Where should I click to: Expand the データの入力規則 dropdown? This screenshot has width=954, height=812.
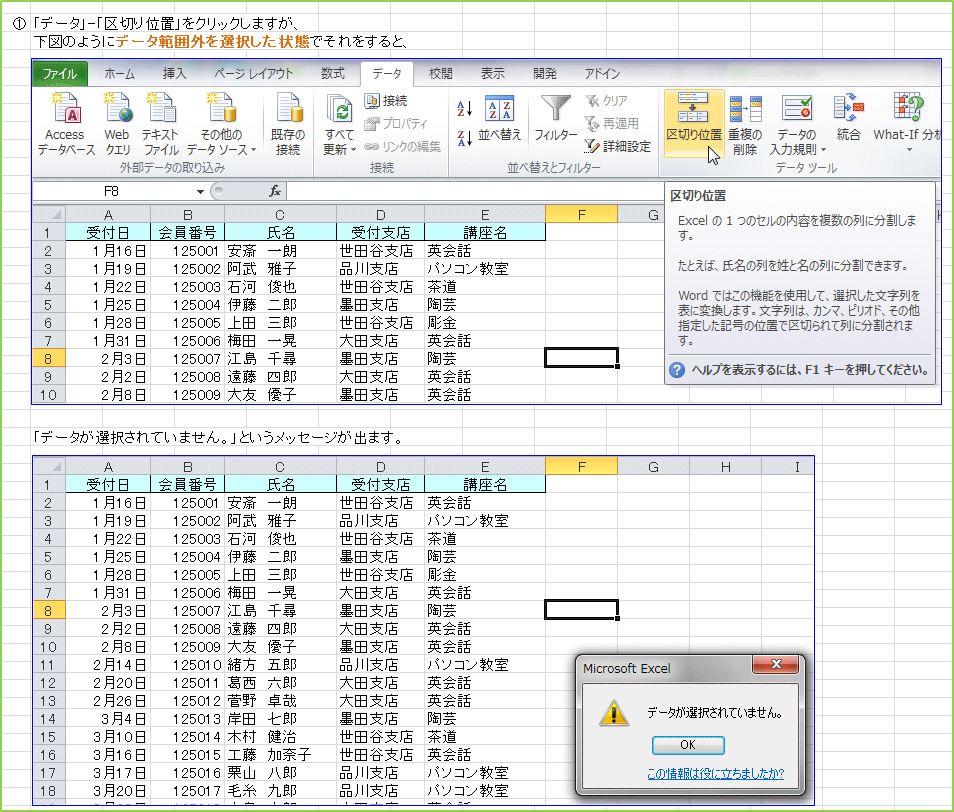(x=823, y=150)
